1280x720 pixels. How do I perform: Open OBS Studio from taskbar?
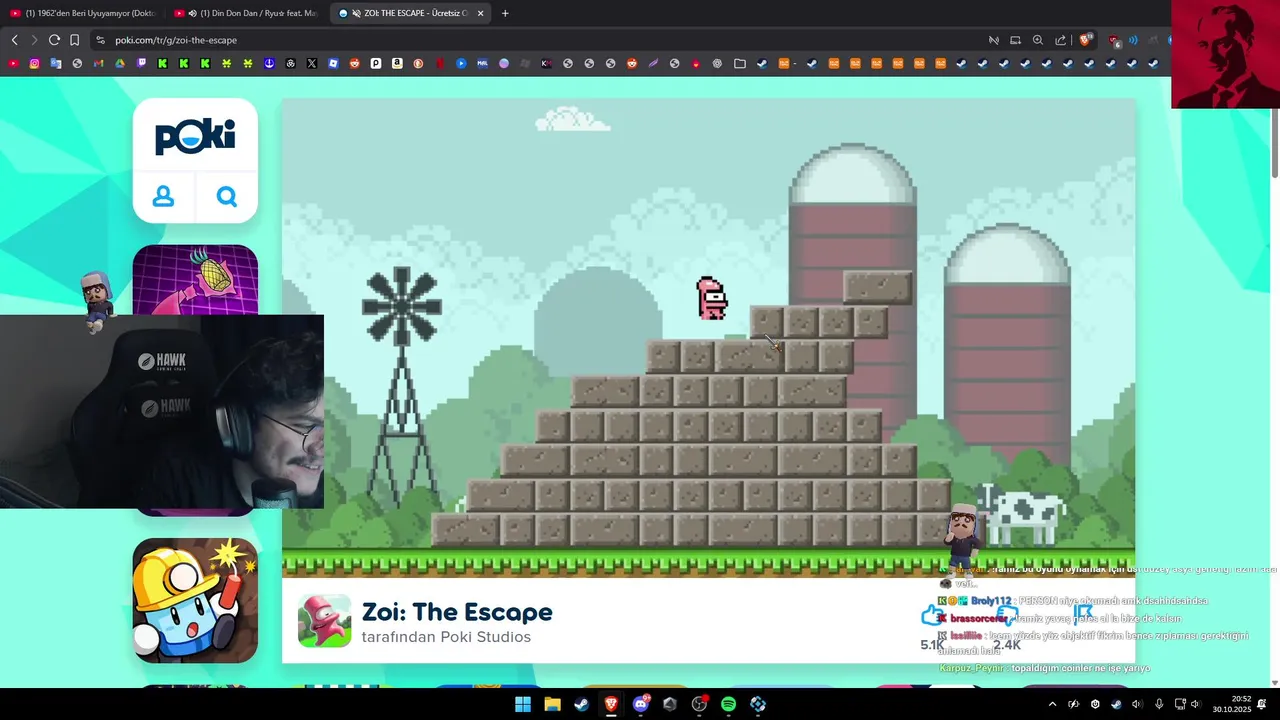(x=699, y=704)
